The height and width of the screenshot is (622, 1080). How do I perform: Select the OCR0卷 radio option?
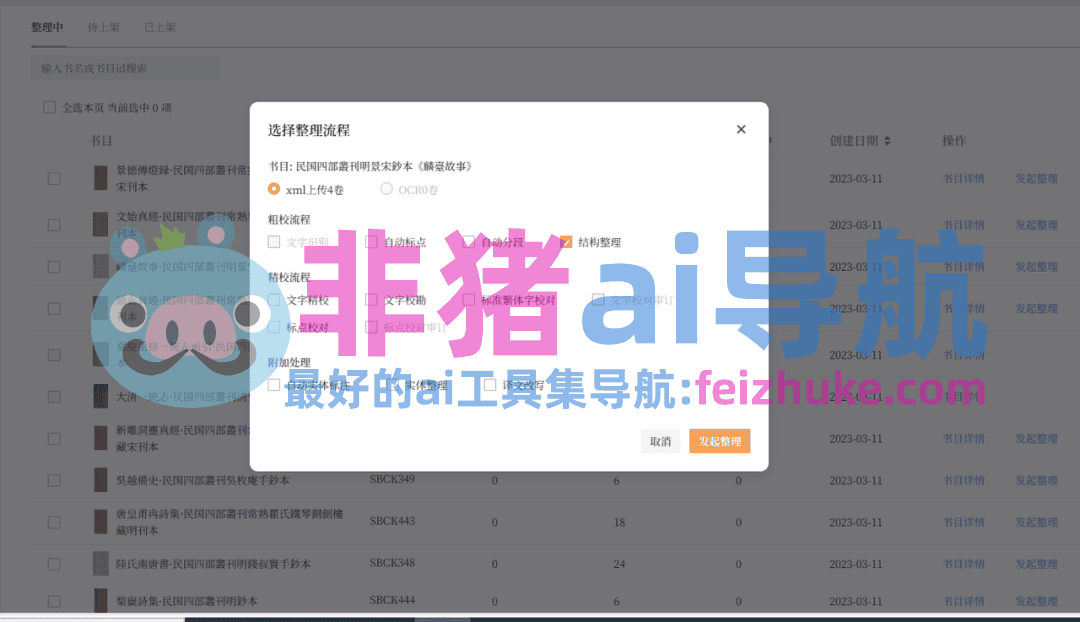[384, 189]
